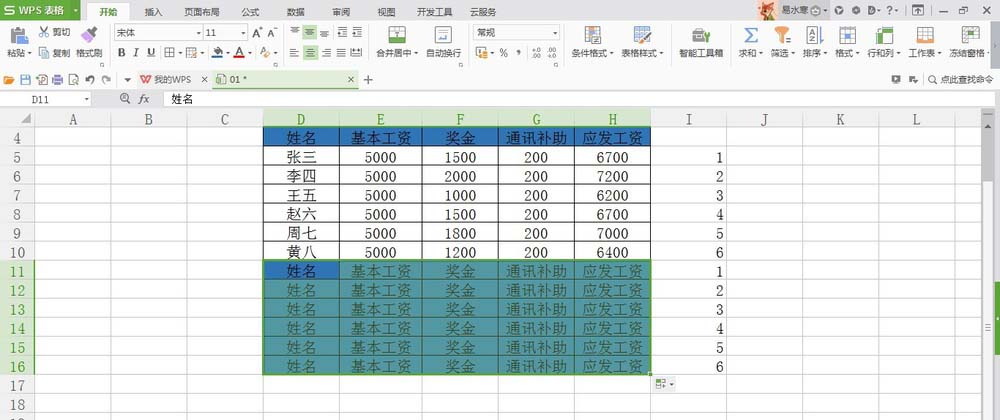The image size is (1000, 420).
Task: Decrease decimal places
Action: pyautogui.click(x=552, y=53)
